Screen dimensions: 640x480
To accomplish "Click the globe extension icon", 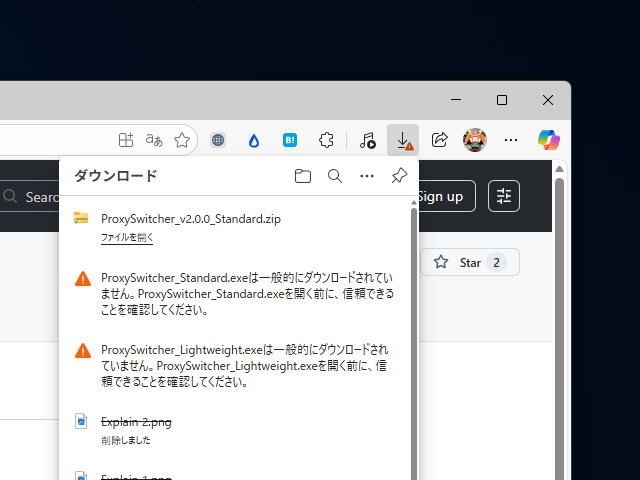I will (x=218, y=140).
